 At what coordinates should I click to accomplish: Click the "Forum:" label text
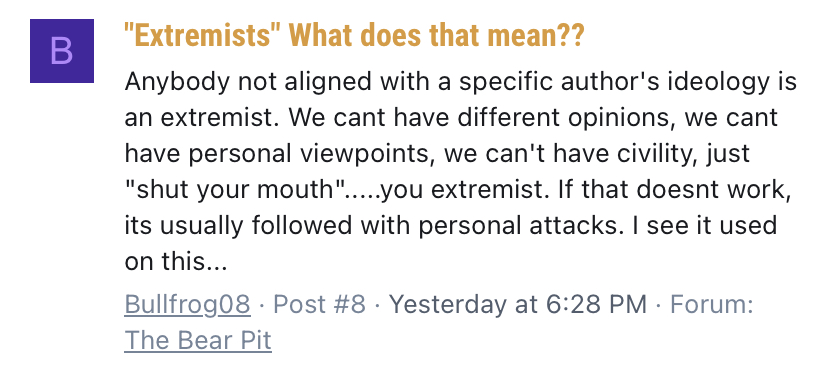pyautogui.click(x=711, y=304)
